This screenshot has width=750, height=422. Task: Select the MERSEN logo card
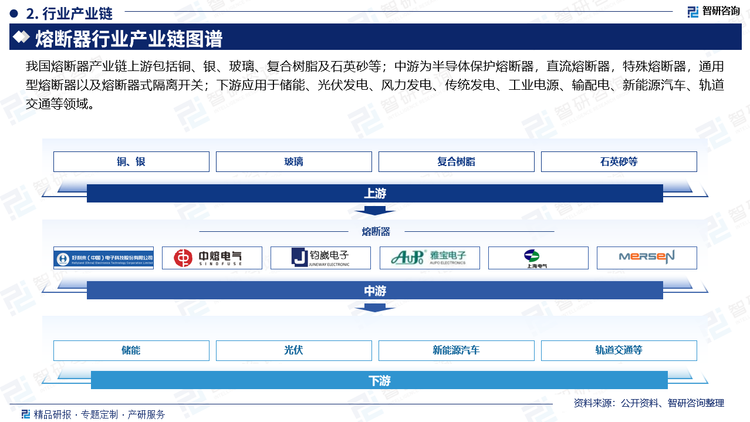point(647,258)
